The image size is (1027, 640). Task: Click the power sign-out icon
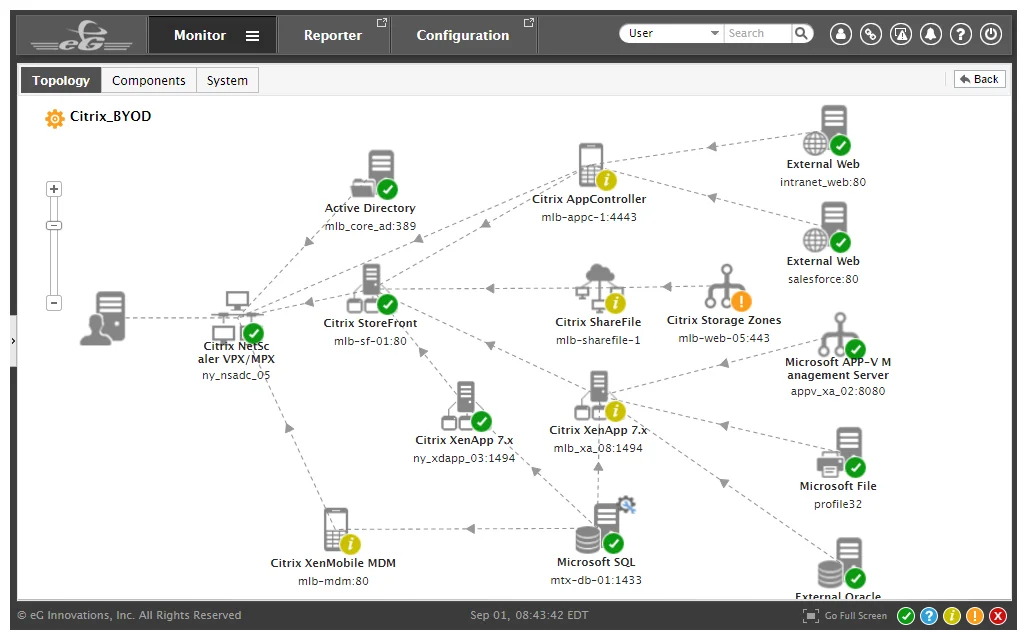click(991, 34)
